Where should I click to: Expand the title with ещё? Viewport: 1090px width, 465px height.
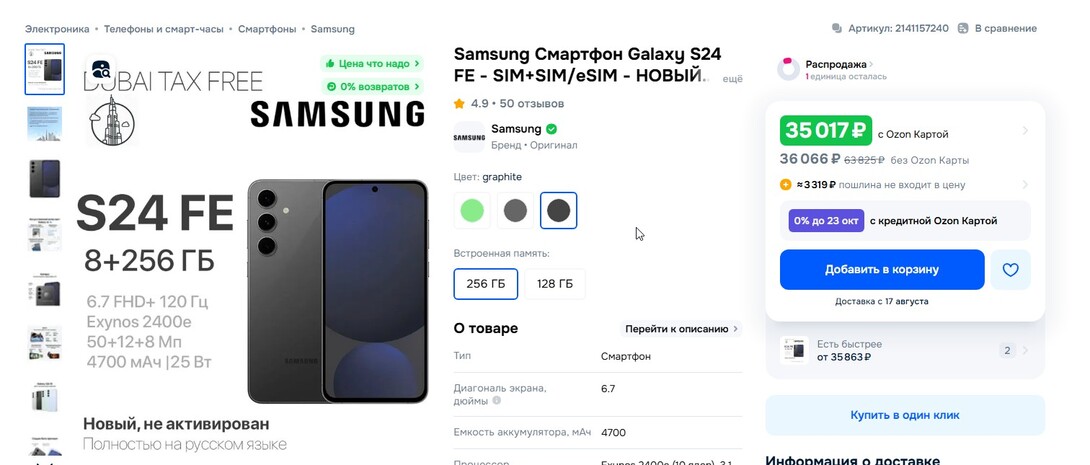tap(733, 79)
